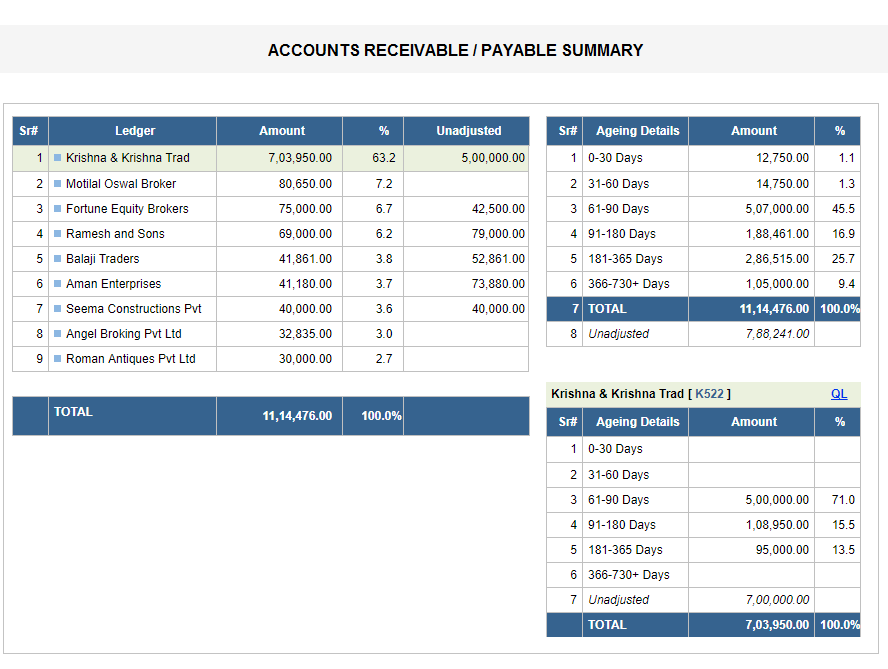Click the Accounts Receivable / Payable Summary title

455,50
